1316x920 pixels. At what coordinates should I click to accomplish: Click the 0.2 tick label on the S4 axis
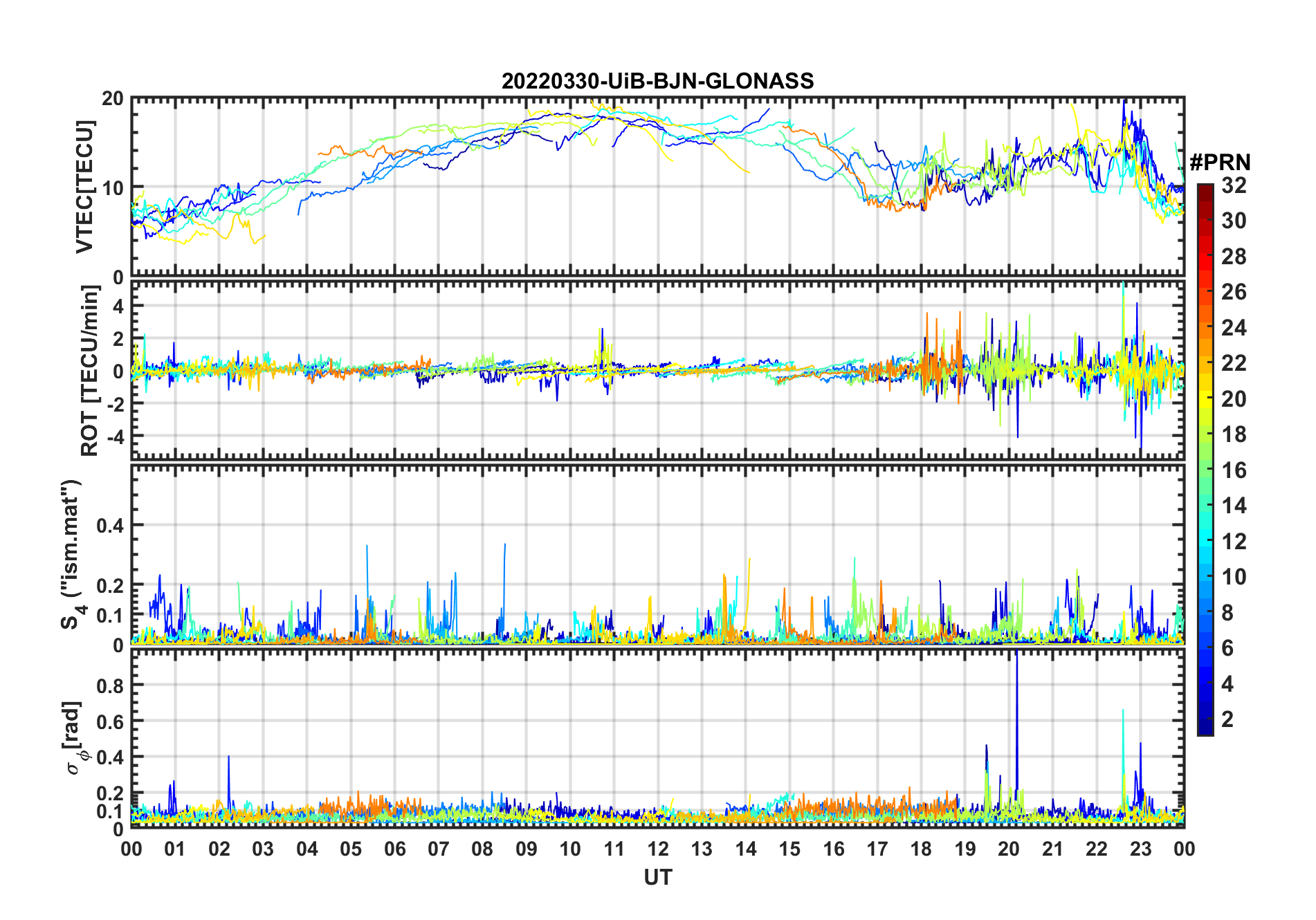(x=110, y=585)
